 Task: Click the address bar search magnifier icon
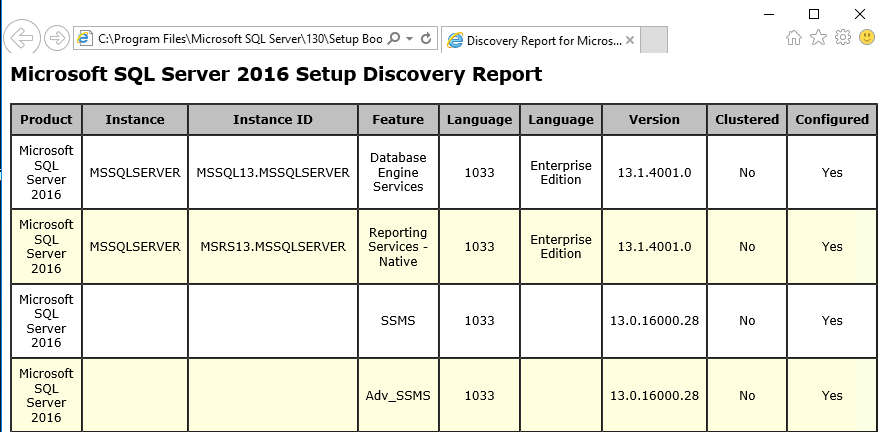click(395, 38)
